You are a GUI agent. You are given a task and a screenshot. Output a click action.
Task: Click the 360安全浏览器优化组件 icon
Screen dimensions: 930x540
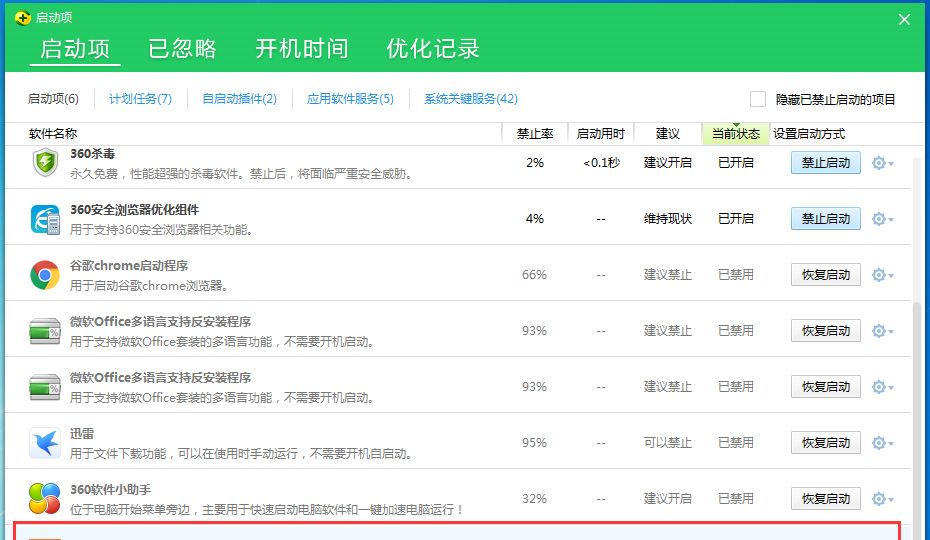point(45,219)
